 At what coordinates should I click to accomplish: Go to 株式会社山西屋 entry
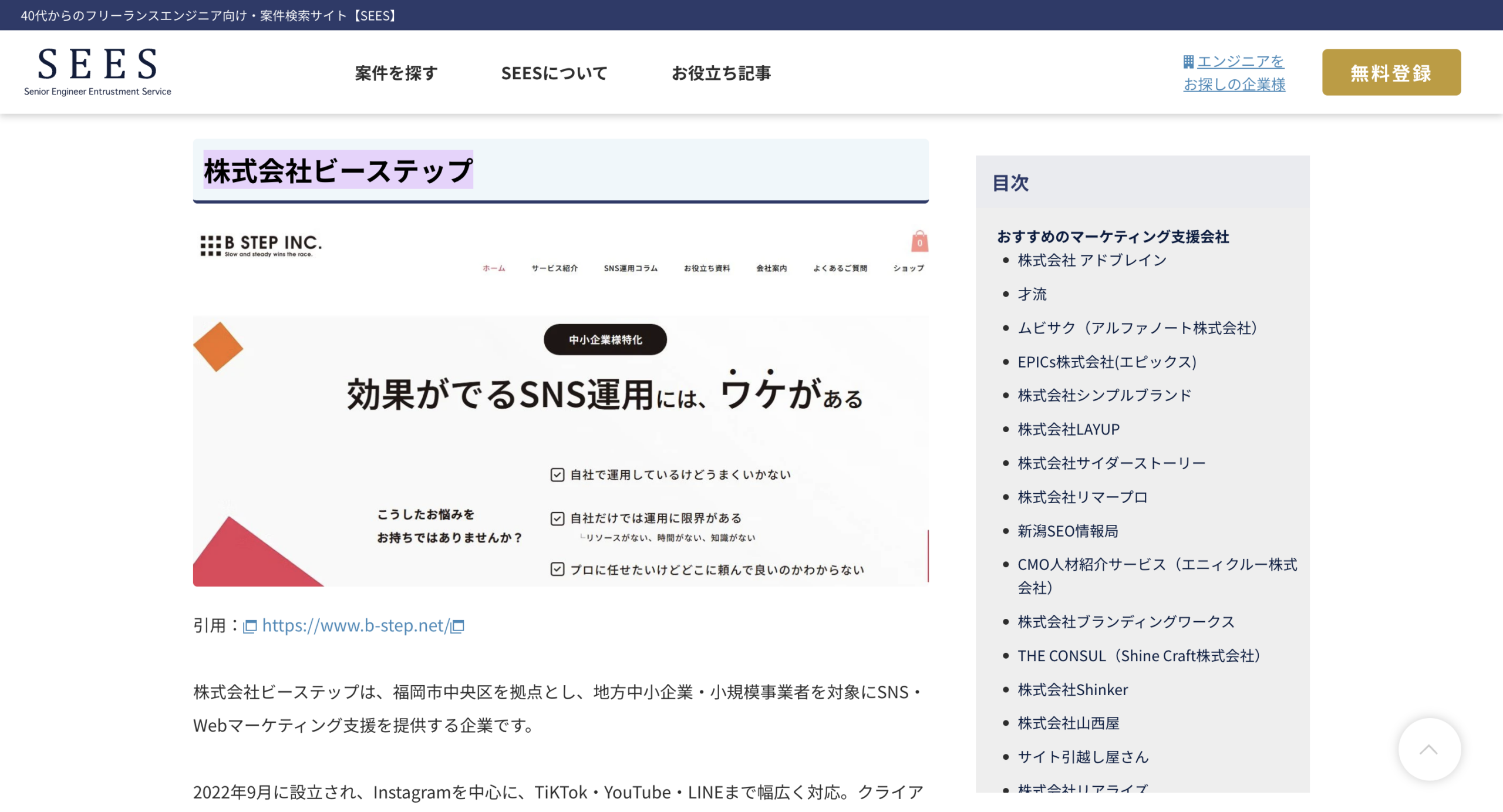click(1069, 723)
